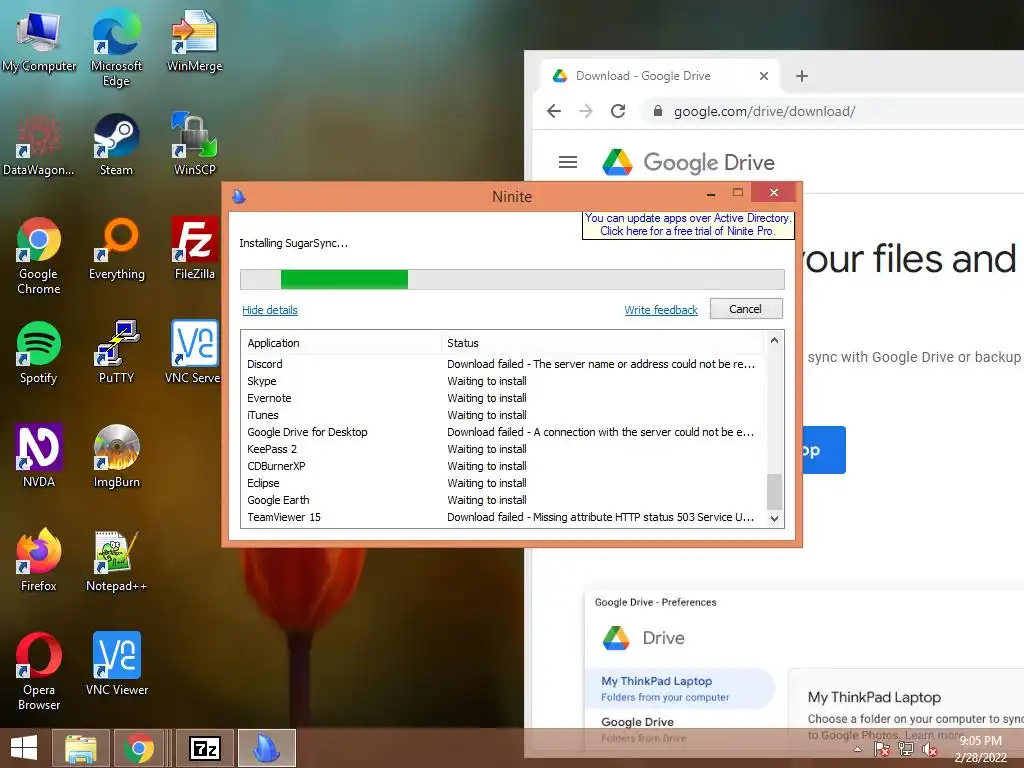This screenshot has width=1024, height=768.
Task: Go back in the Chrome window
Action: [554, 111]
